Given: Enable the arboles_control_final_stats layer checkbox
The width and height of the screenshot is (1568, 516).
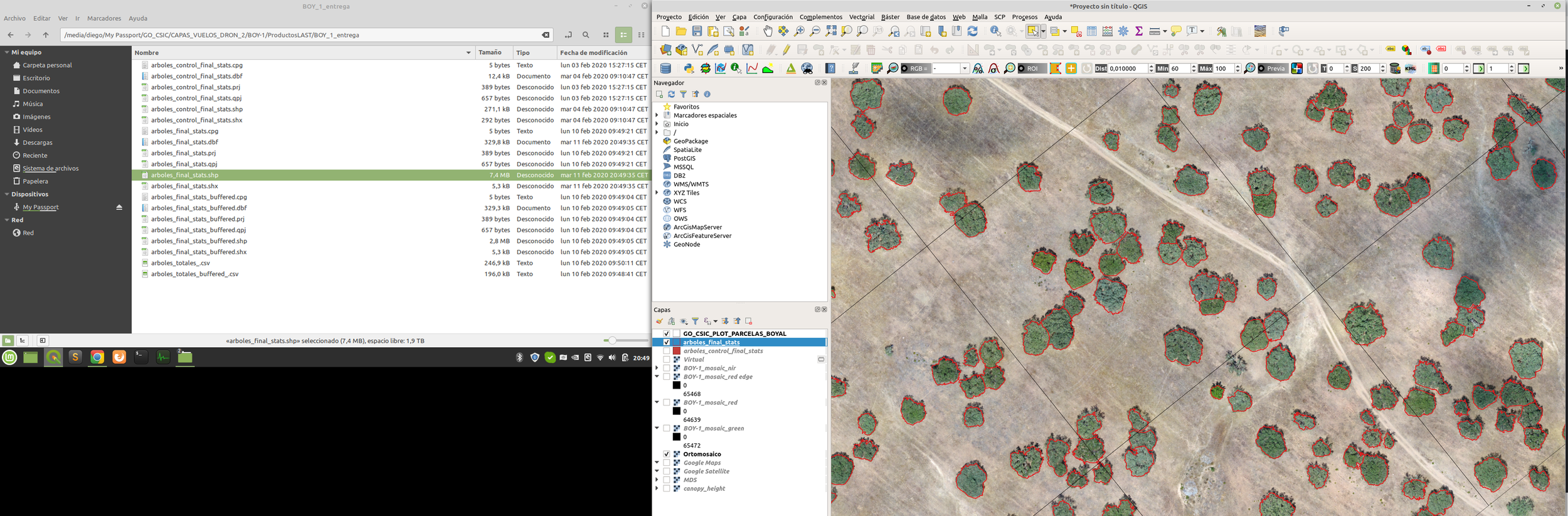Looking at the screenshot, I should tap(667, 351).
